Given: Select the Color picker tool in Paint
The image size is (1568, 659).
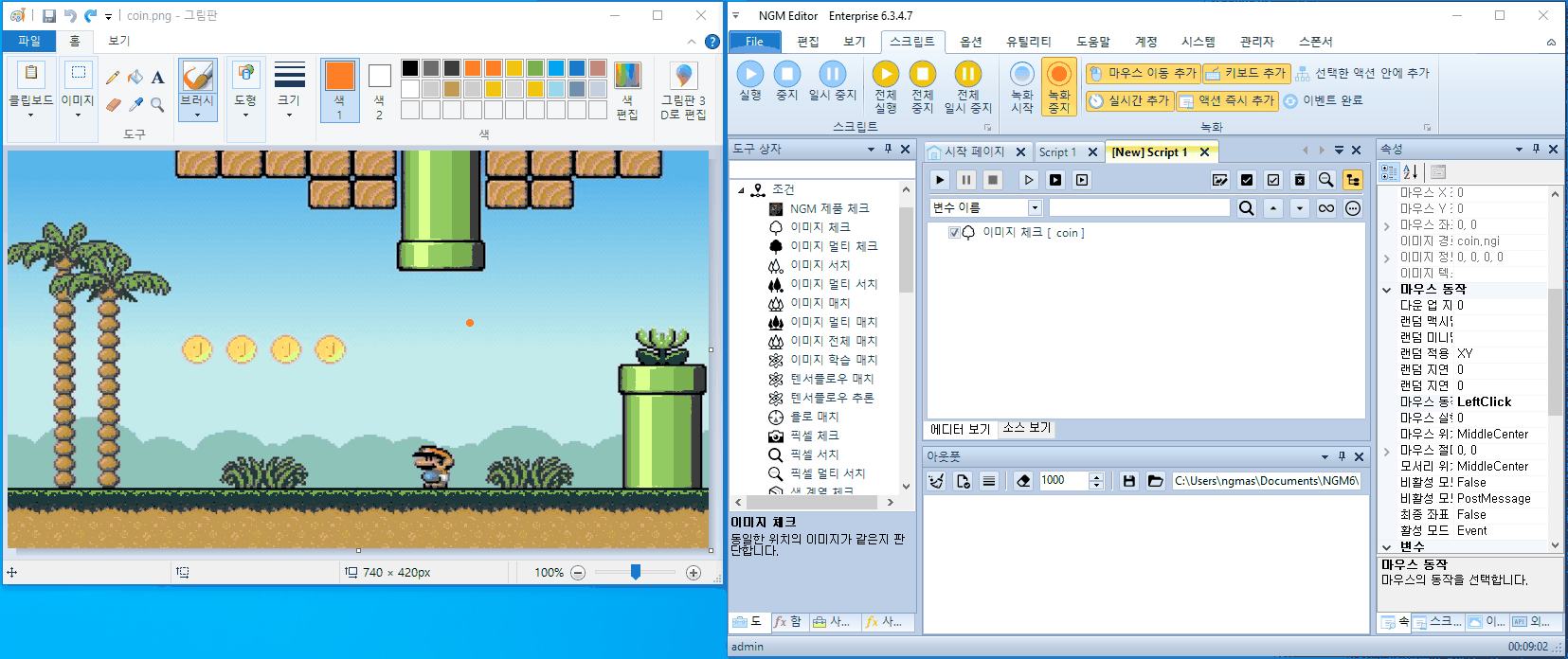Looking at the screenshot, I should coord(135,105).
